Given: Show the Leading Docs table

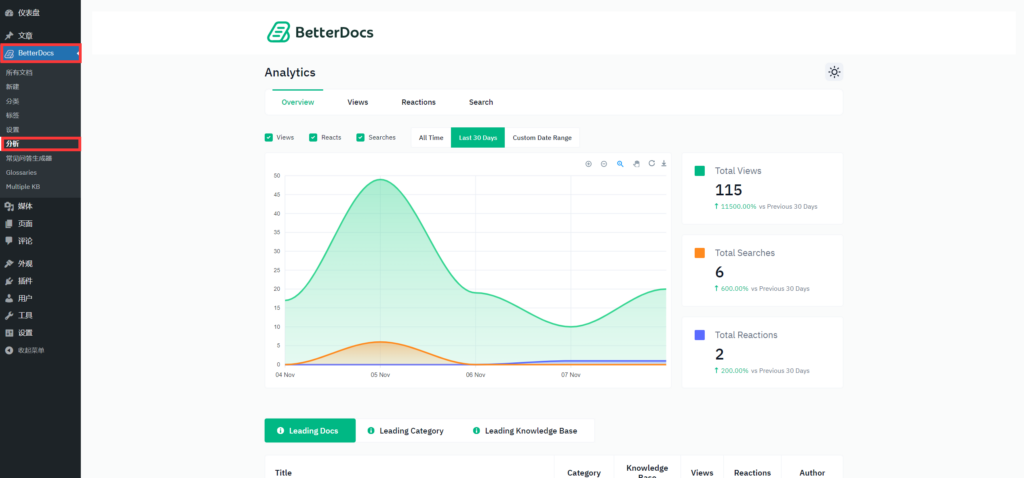Looking at the screenshot, I should coord(310,431).
